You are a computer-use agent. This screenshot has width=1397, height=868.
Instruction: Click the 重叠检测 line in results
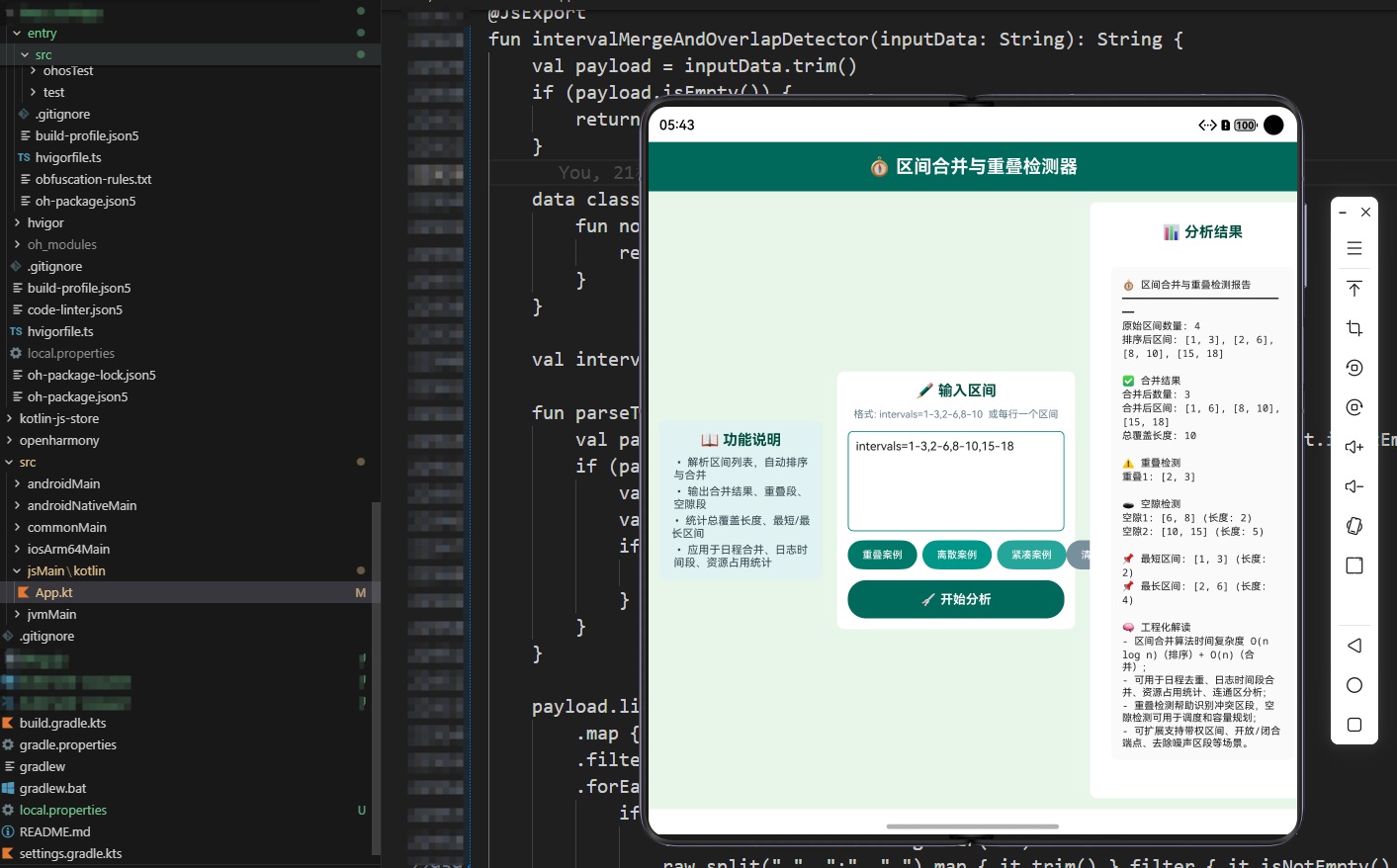point(1161,463)
